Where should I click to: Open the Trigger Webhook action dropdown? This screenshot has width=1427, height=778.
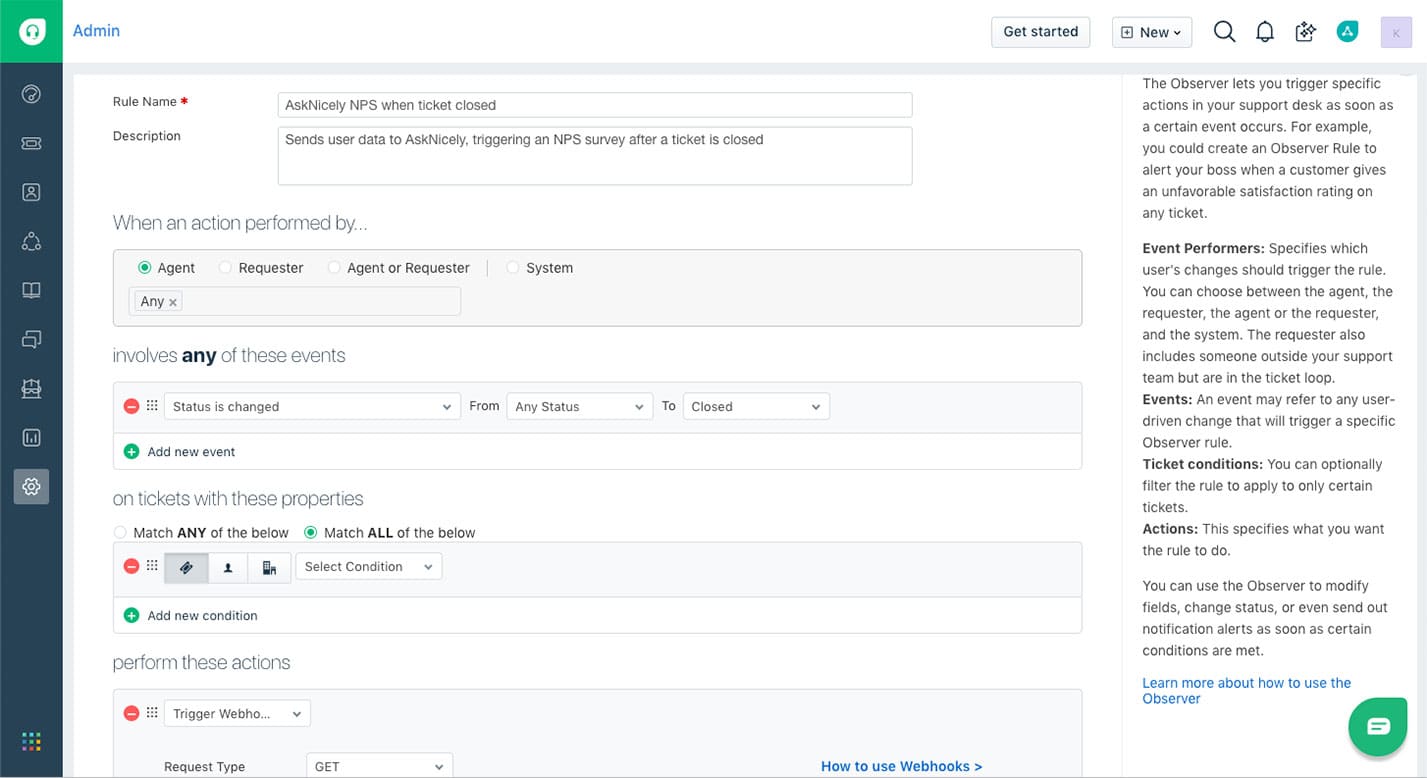[237, 714]
